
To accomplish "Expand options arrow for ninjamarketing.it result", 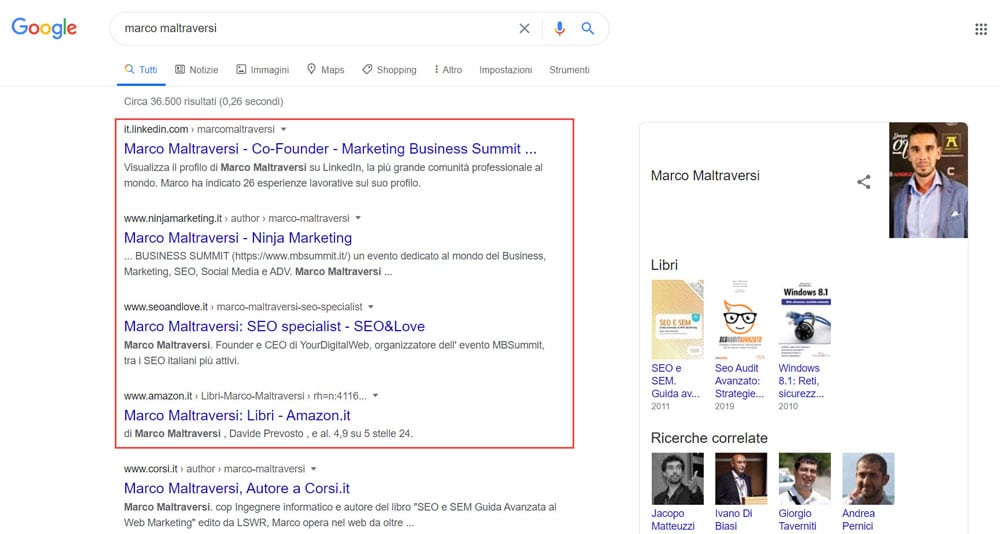I will click(358, 218).
